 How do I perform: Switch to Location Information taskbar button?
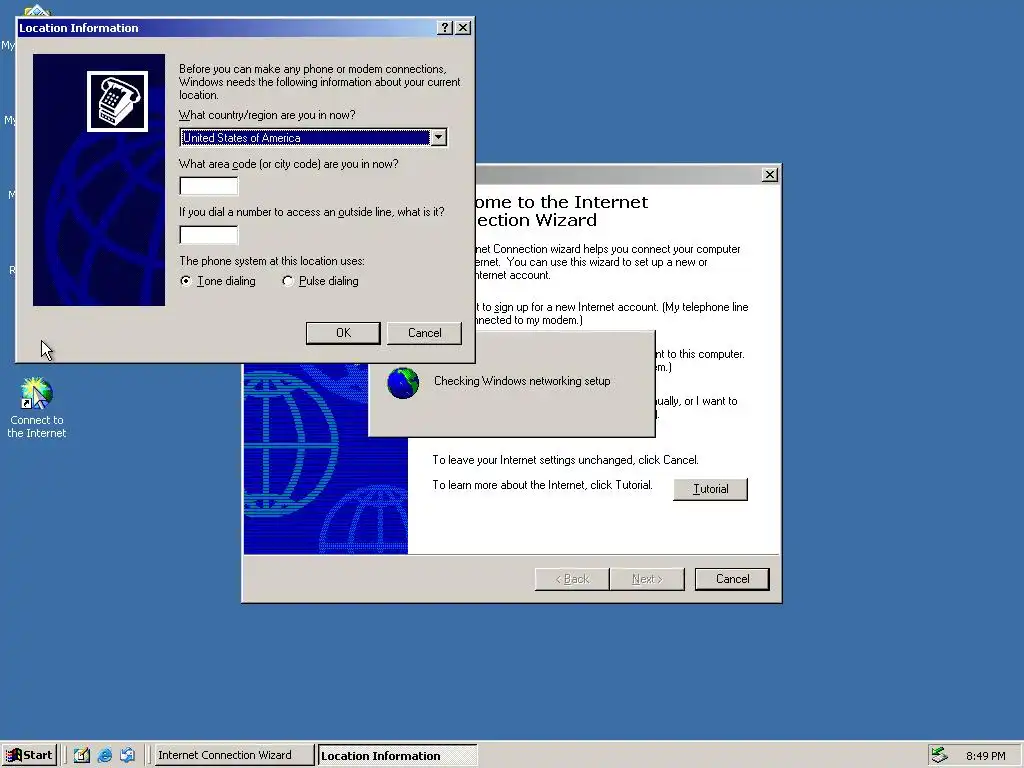(x=397, y=755)
